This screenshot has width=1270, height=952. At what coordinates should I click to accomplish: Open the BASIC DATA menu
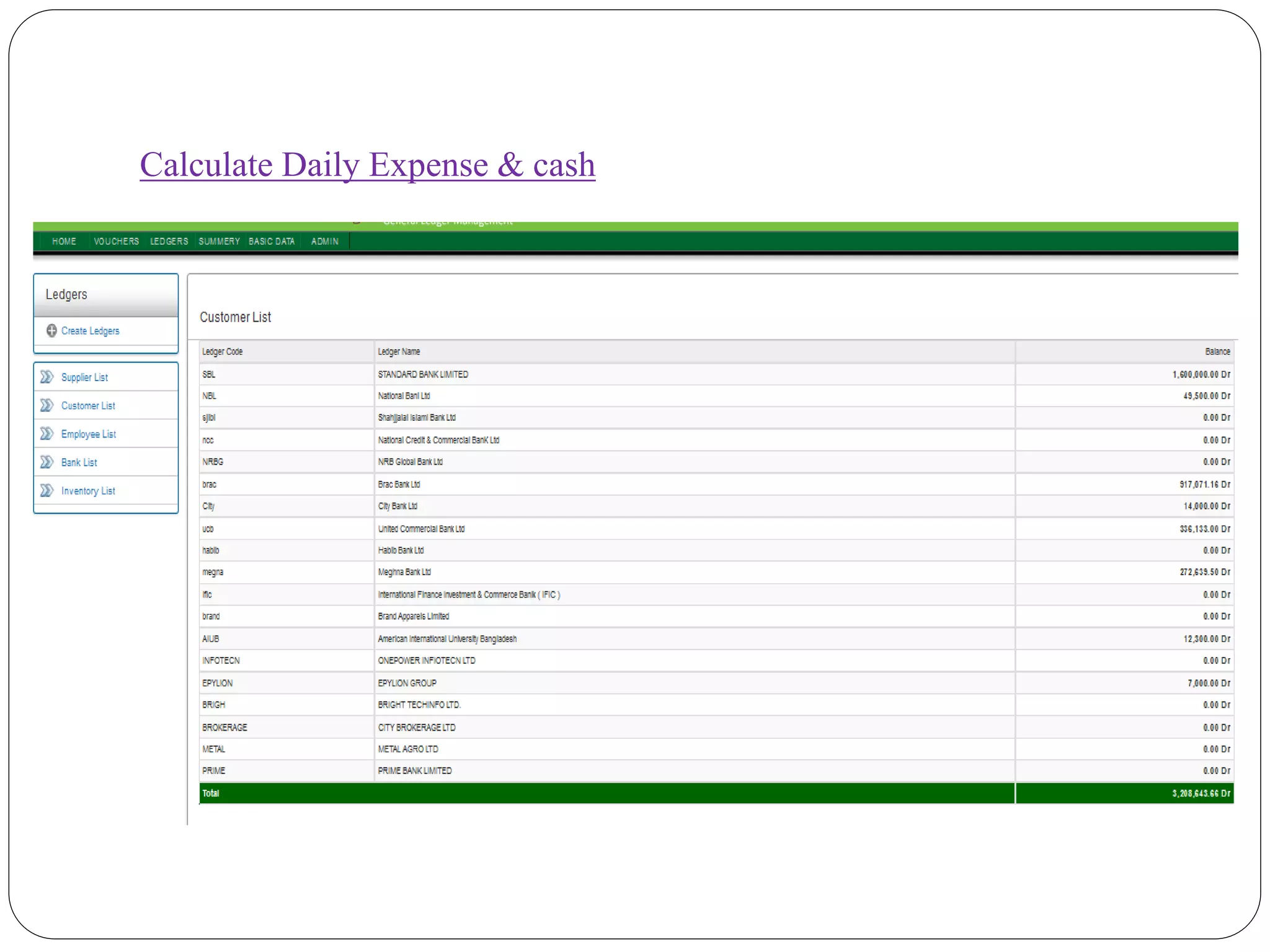(272, 241)
